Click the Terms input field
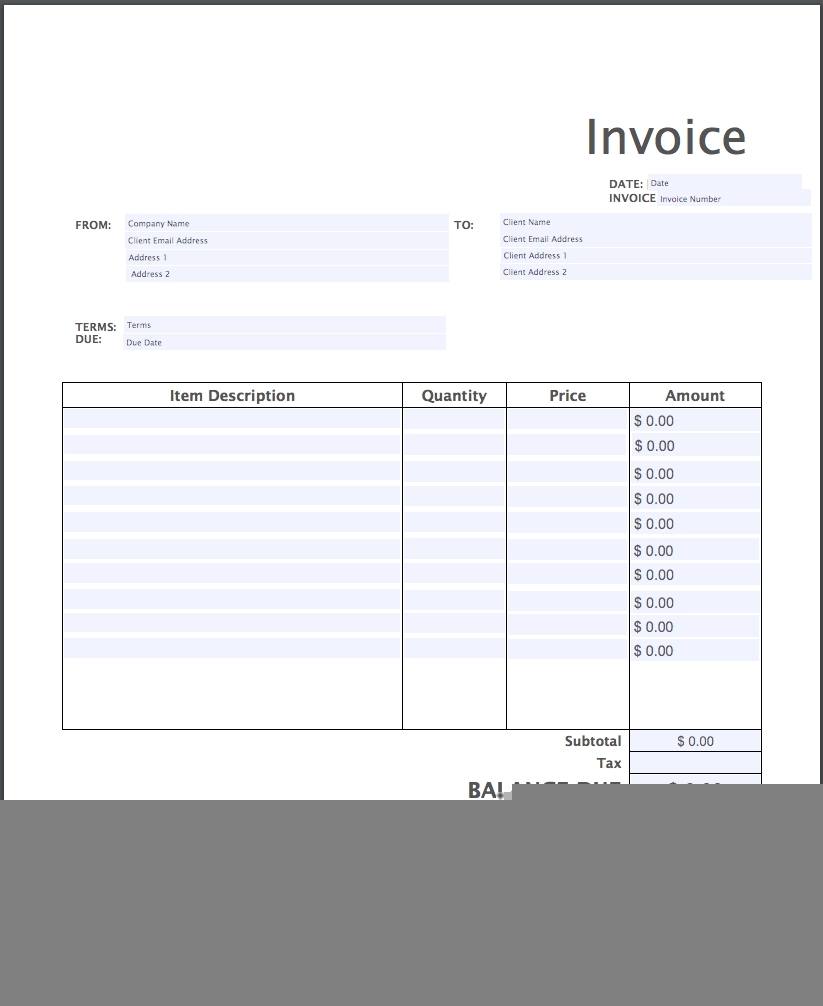Screen dimensions: 823x1006 (284, 325)
